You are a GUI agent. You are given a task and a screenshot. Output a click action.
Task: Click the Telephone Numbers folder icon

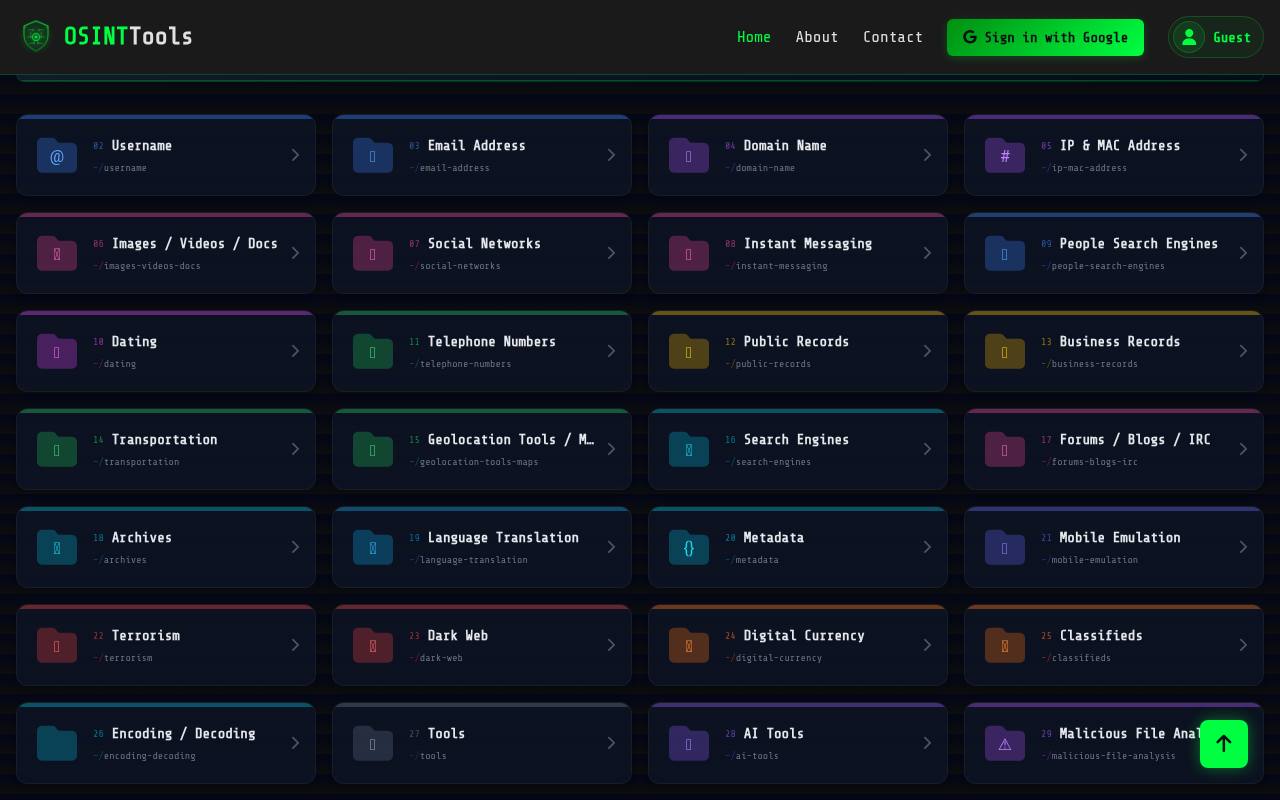[373, 351]
